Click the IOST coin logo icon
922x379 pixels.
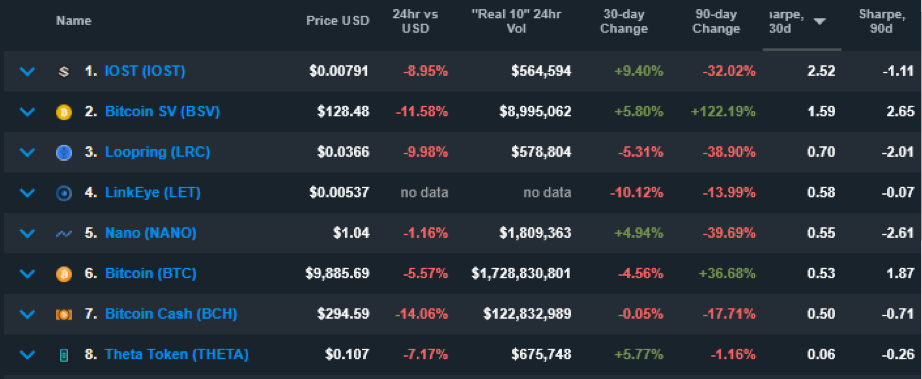tap(64, 72)
